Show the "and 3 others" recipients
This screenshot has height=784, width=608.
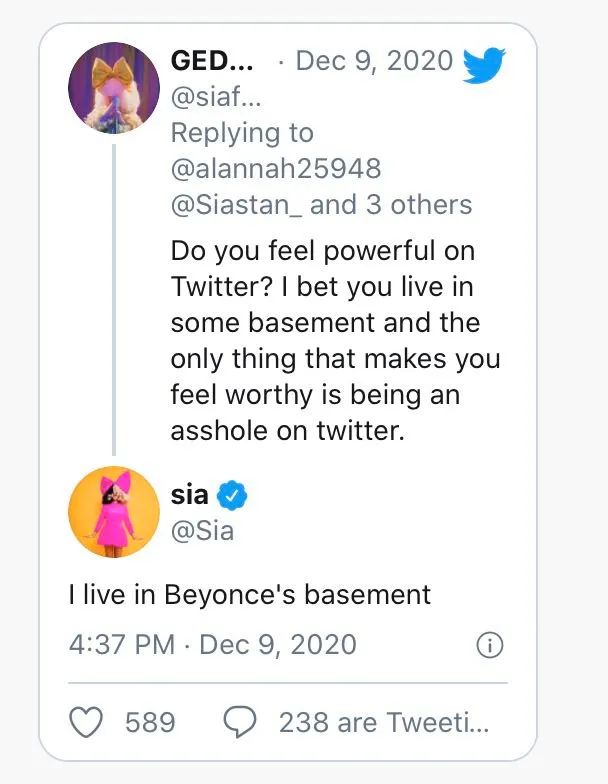click(391, 204)
